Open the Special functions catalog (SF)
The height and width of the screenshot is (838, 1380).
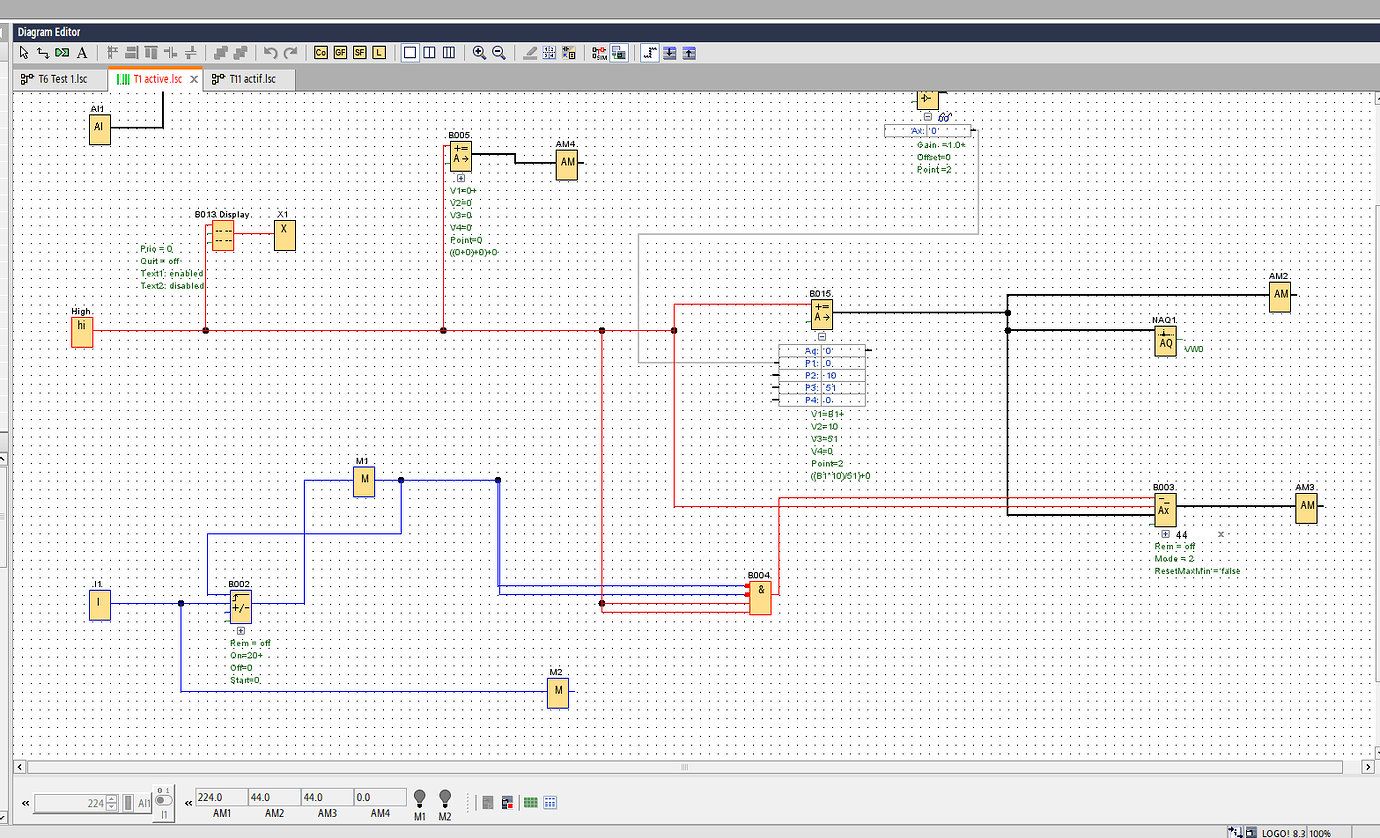[359, 52]
